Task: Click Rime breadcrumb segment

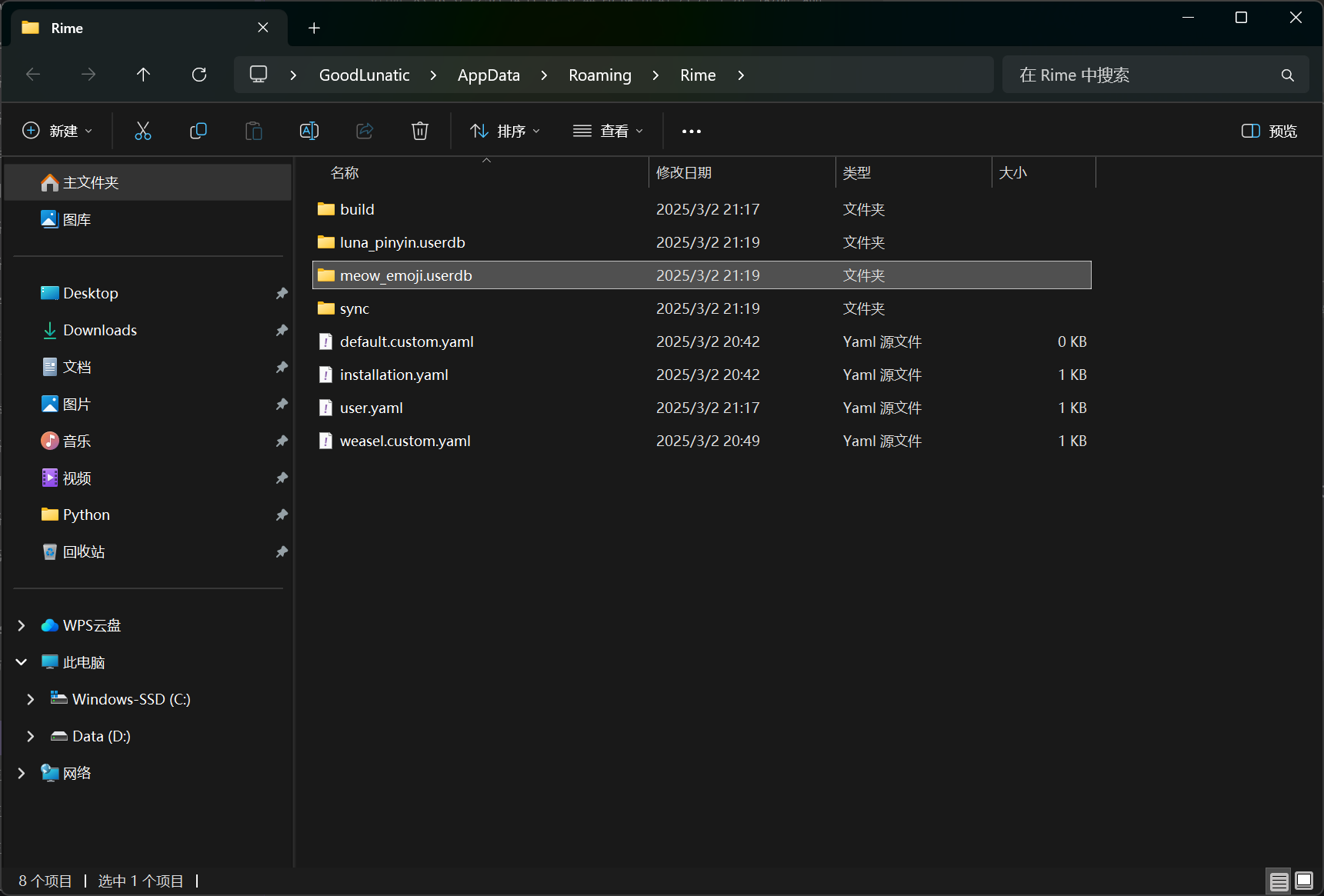Action: point(698,75)
